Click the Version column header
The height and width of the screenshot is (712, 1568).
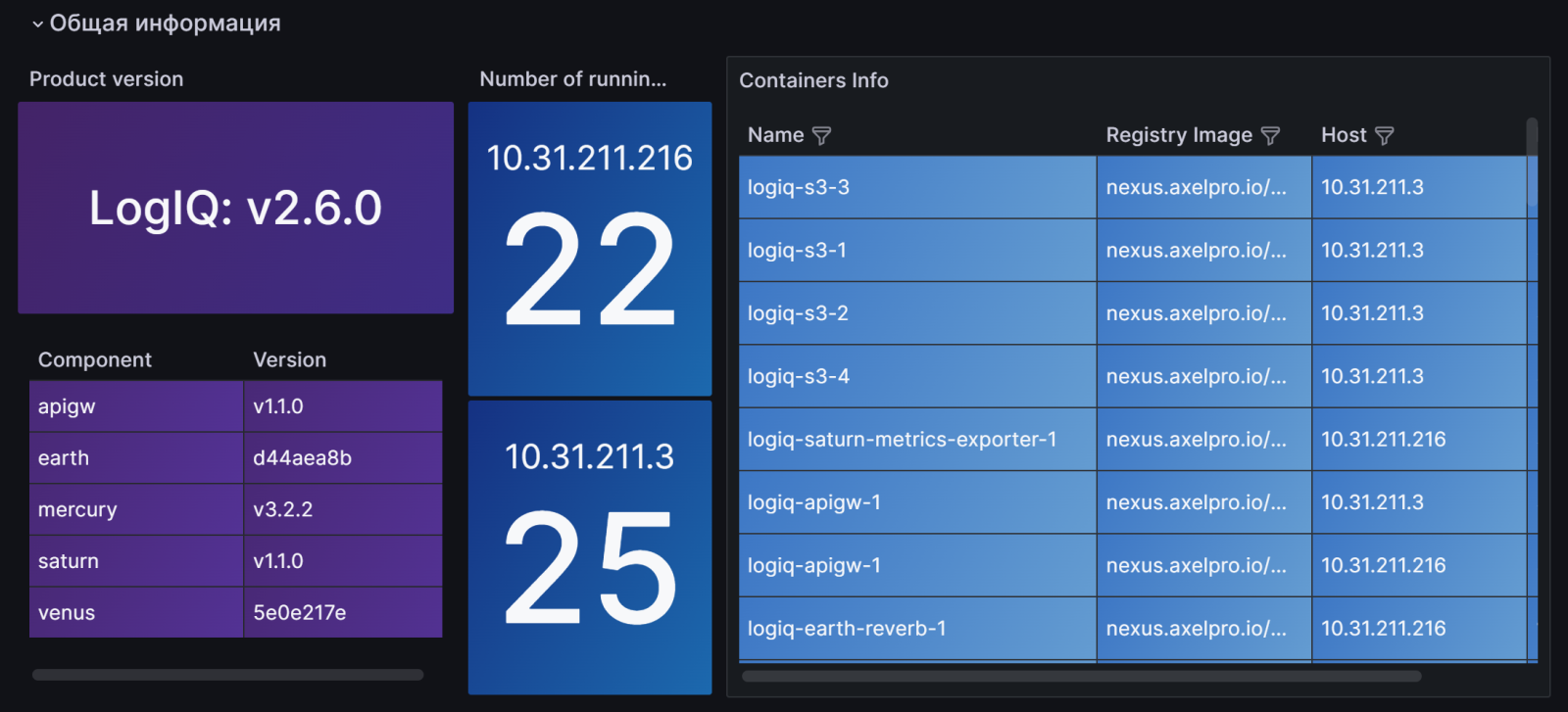click(x=289, y=359)
